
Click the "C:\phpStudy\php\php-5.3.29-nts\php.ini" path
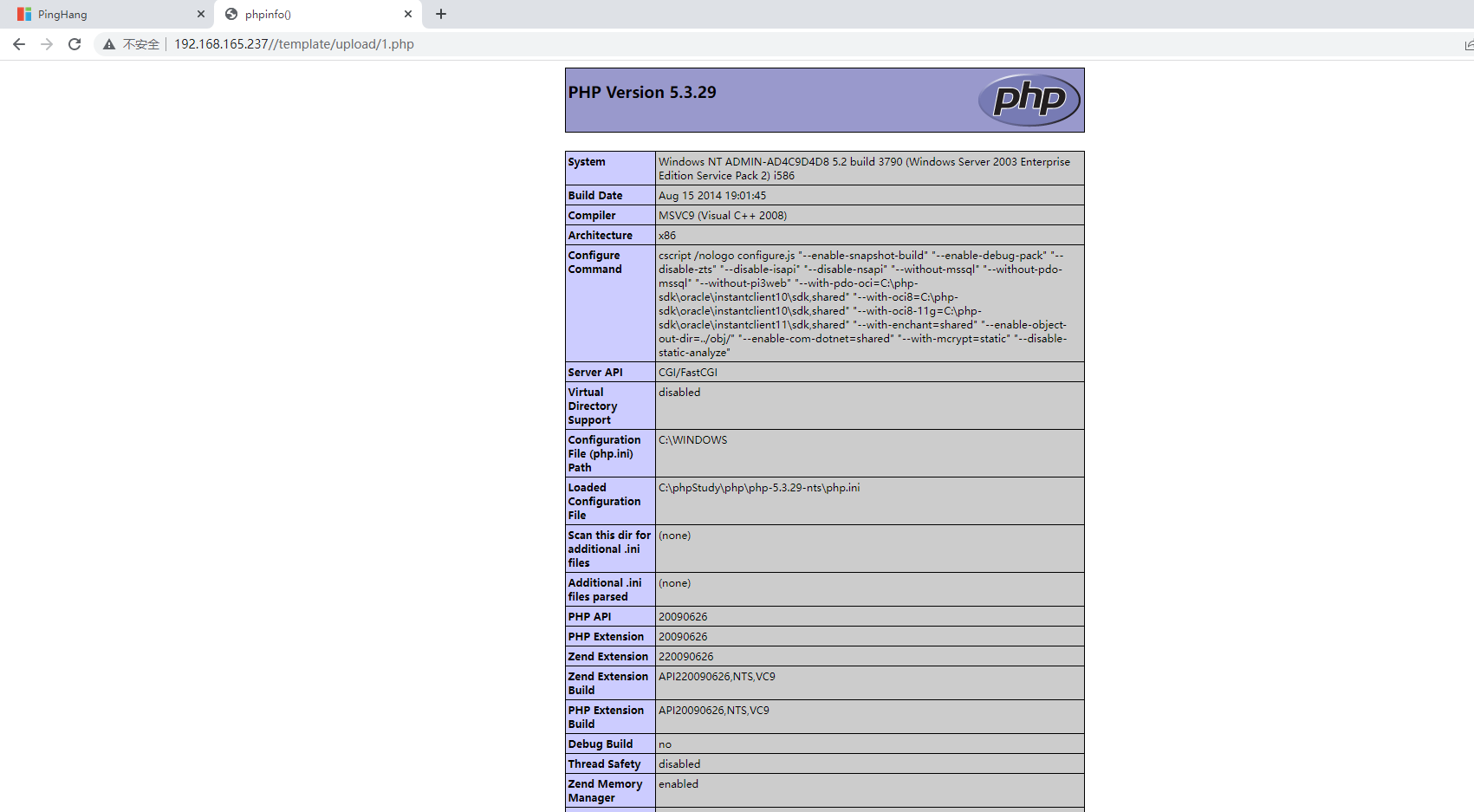tap(759, 488)
